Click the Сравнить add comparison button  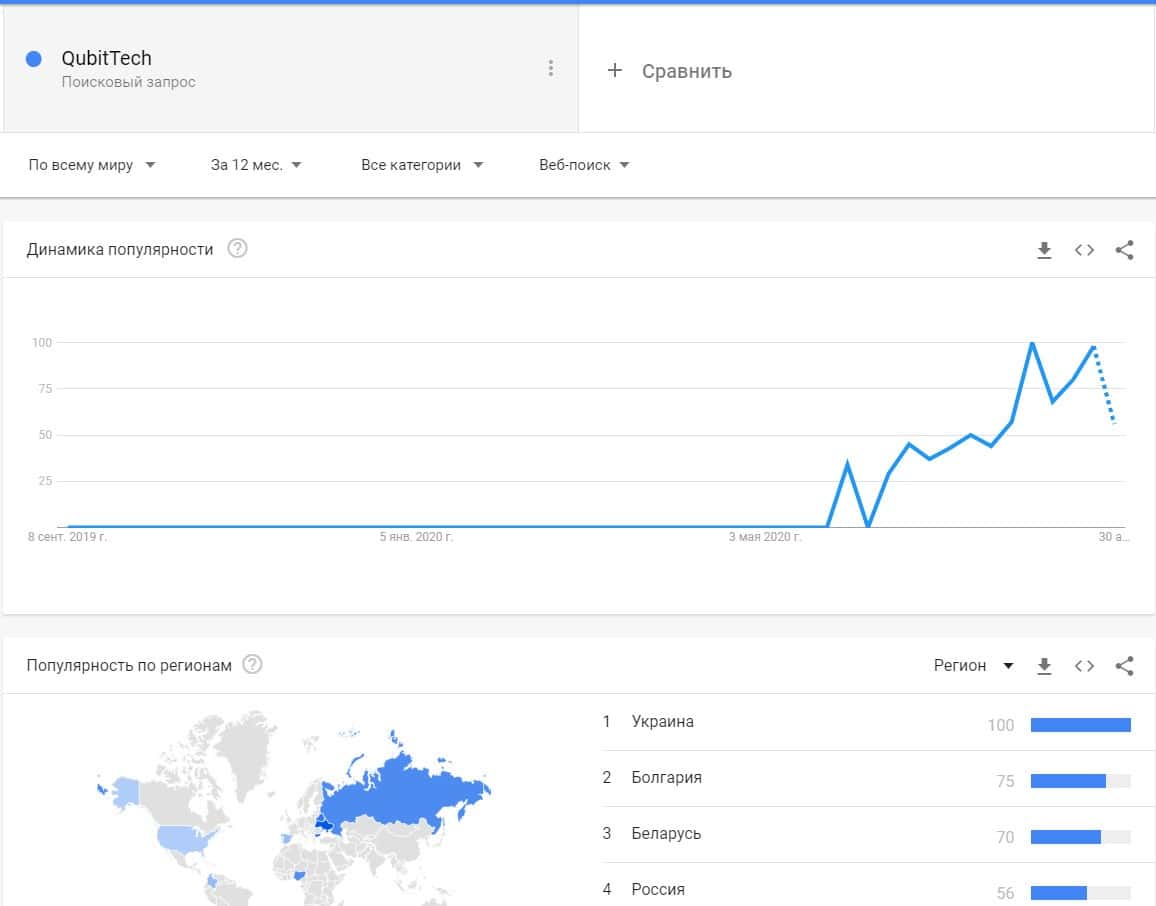pos(670,71)
